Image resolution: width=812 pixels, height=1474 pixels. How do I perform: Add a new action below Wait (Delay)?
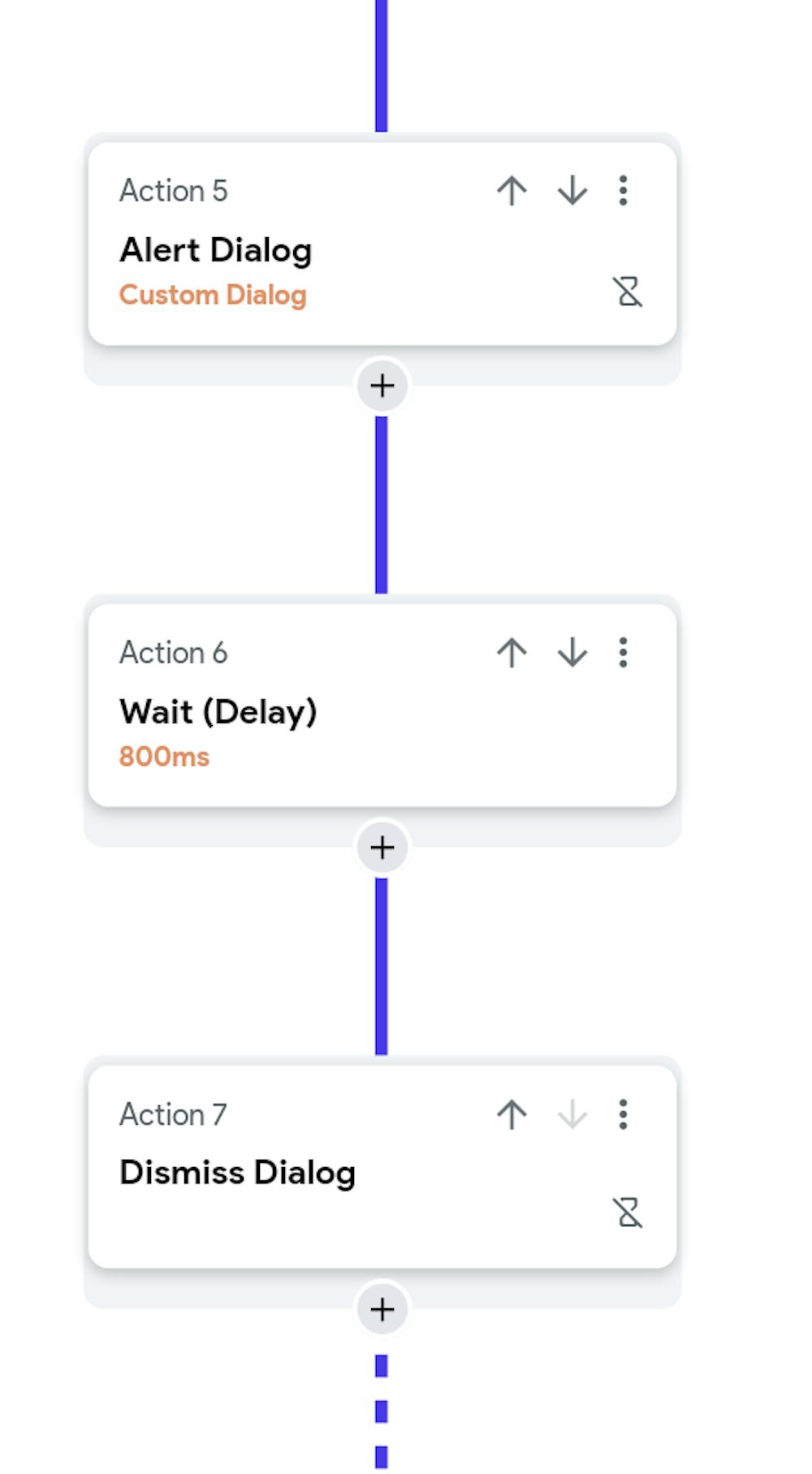381,847
